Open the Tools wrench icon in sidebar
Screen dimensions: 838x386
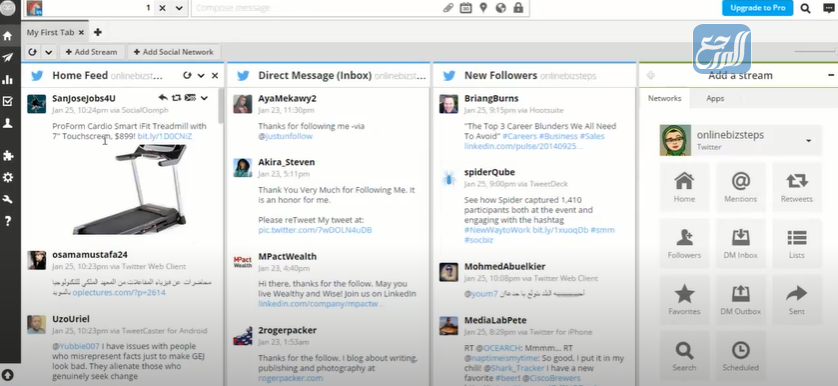click(7, 199)
